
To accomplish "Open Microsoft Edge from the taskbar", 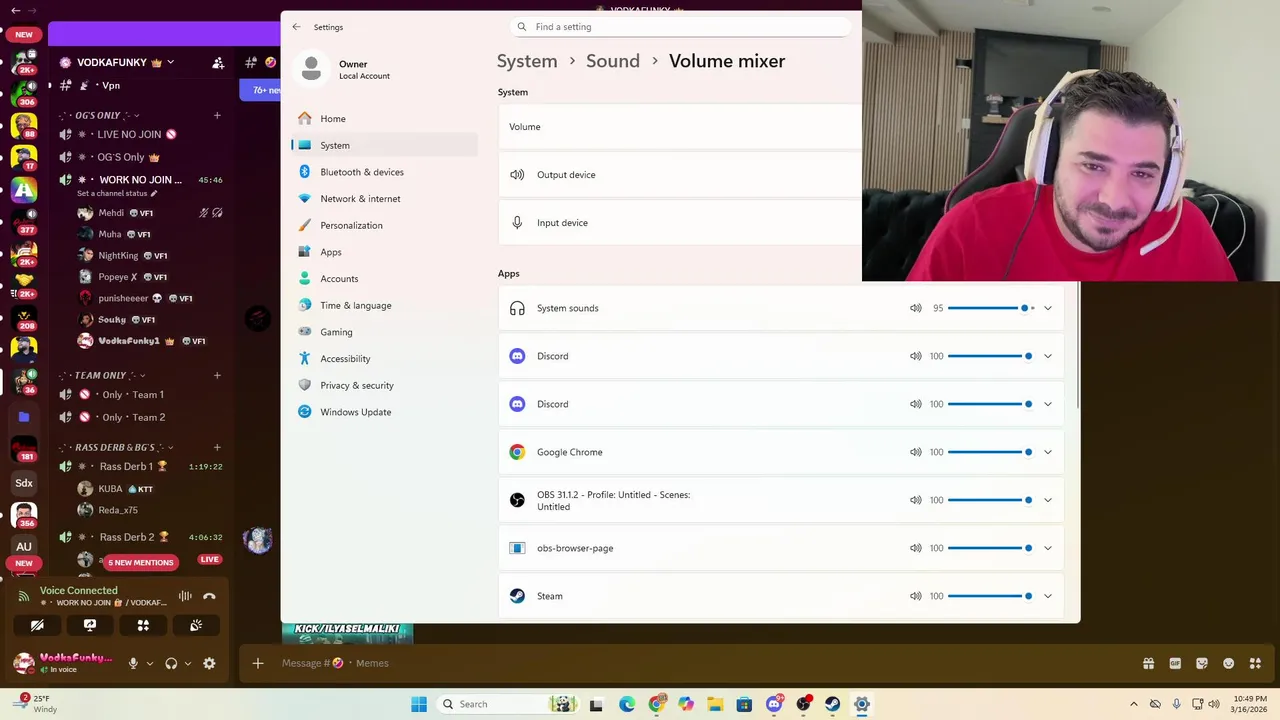I will [x=627, y=704].
